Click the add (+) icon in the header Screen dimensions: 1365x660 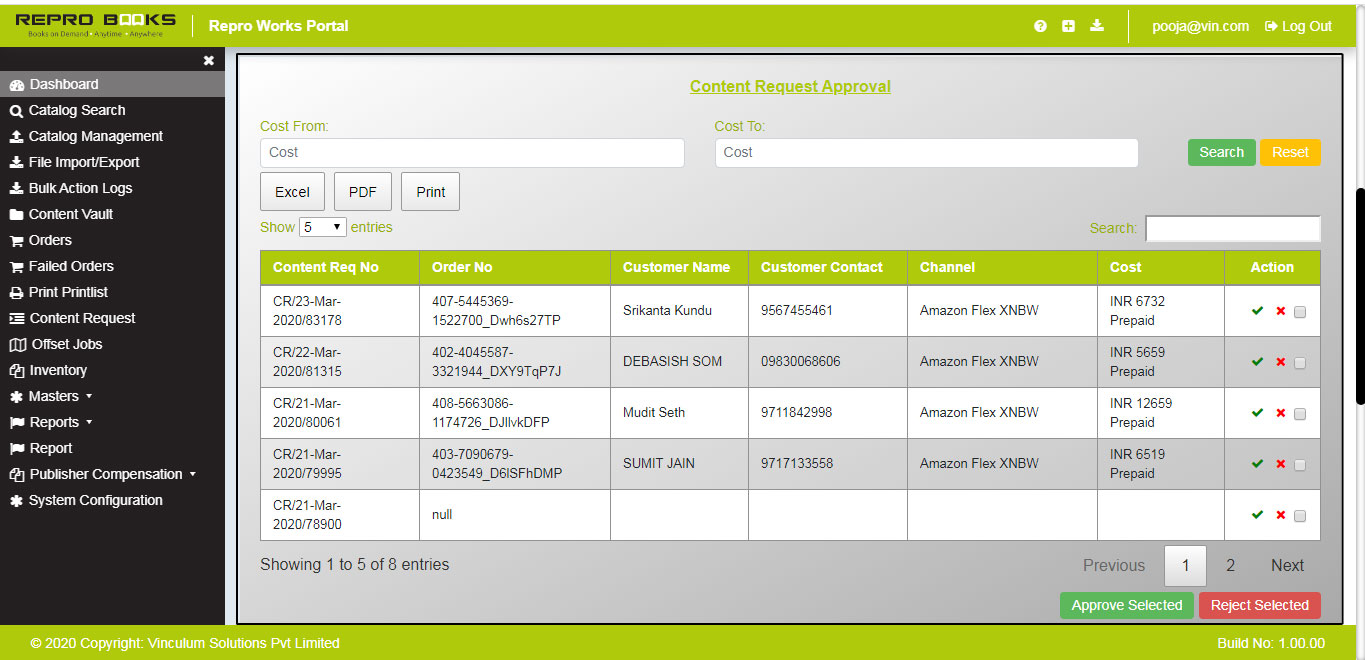(1068, 26)
